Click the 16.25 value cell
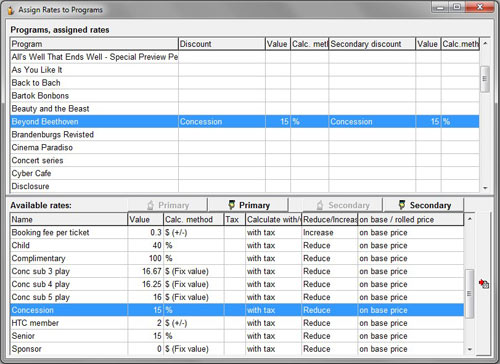Image resolution: width=500 pixels, height=364 pixels. [146, 284]
